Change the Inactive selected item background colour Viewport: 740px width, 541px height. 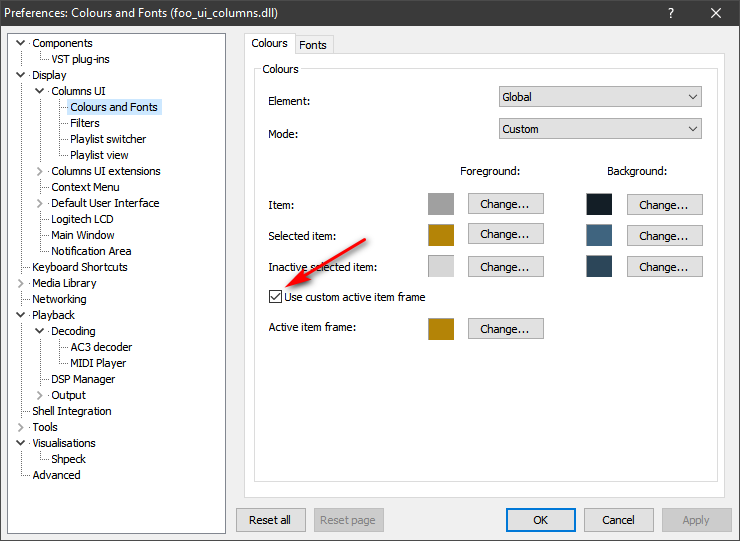click(664, 267)
